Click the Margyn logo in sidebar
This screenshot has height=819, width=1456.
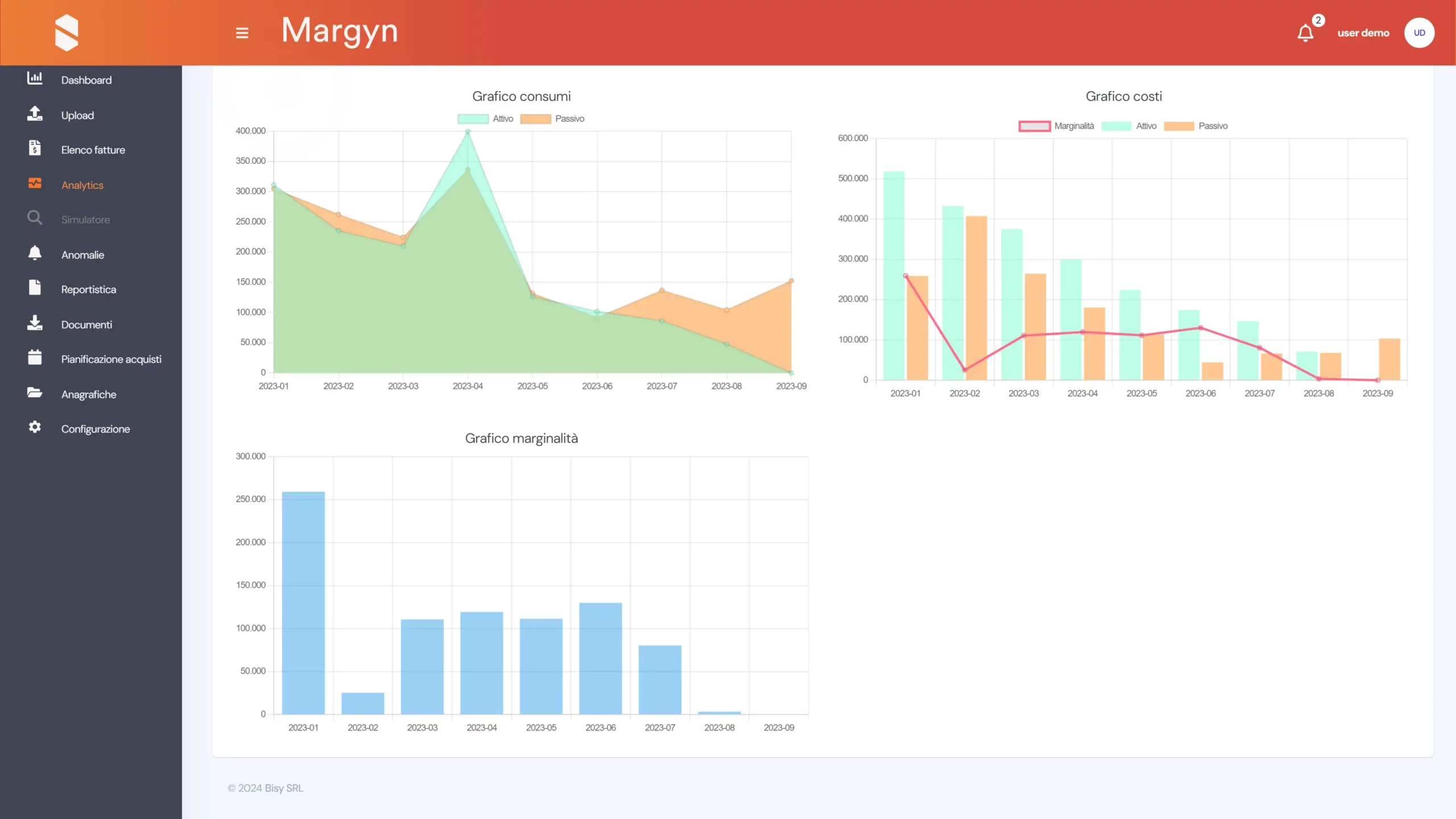[67, 32]
